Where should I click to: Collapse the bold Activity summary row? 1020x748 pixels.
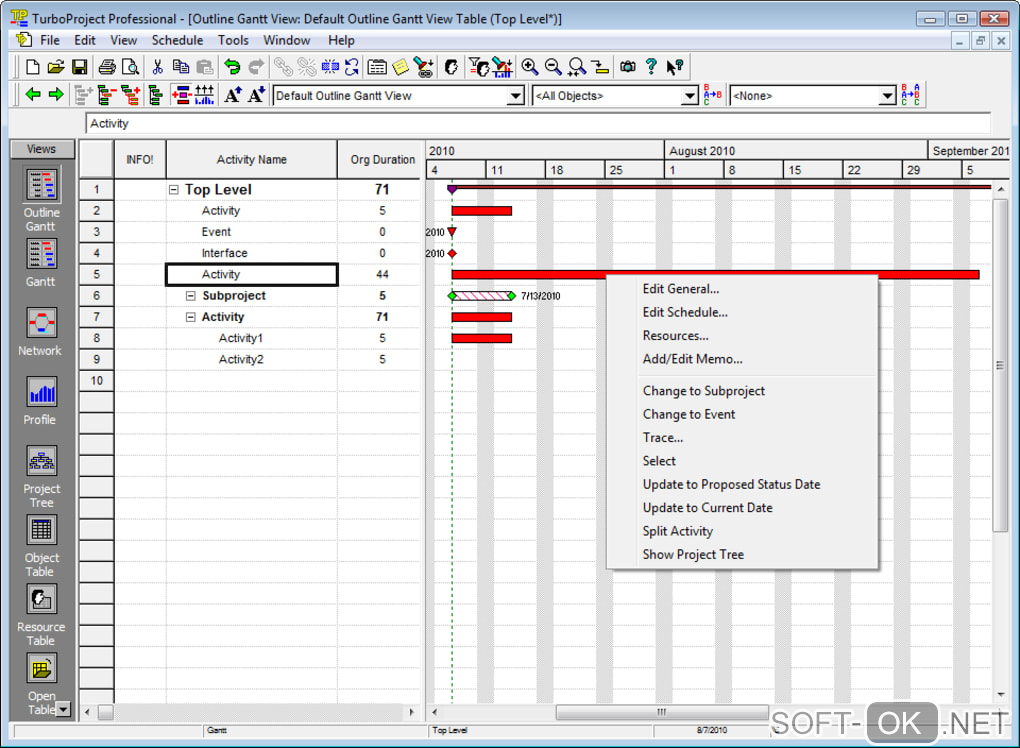[x=191, y=317]
